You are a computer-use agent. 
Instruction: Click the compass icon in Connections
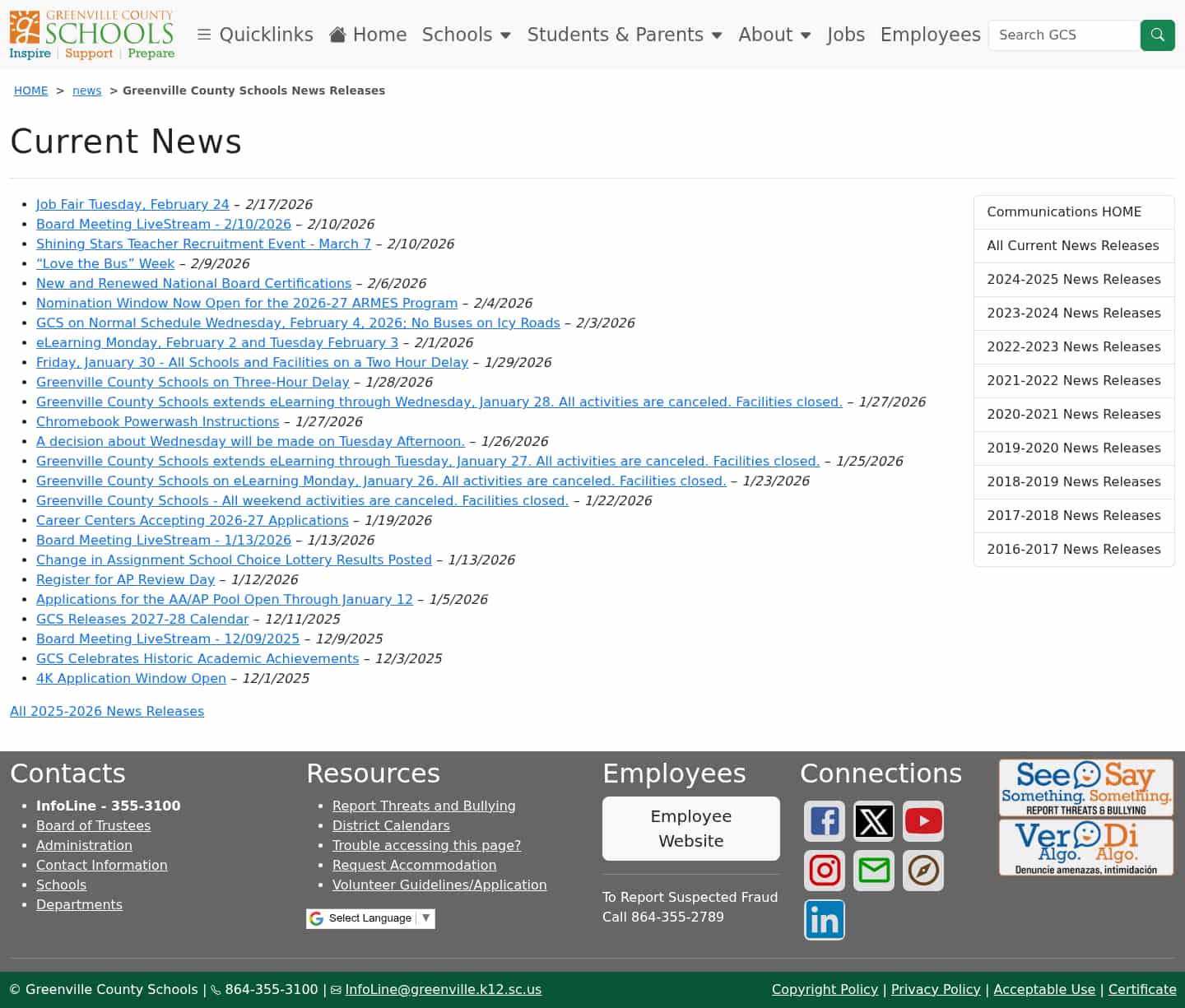click(x=922, y=870)
